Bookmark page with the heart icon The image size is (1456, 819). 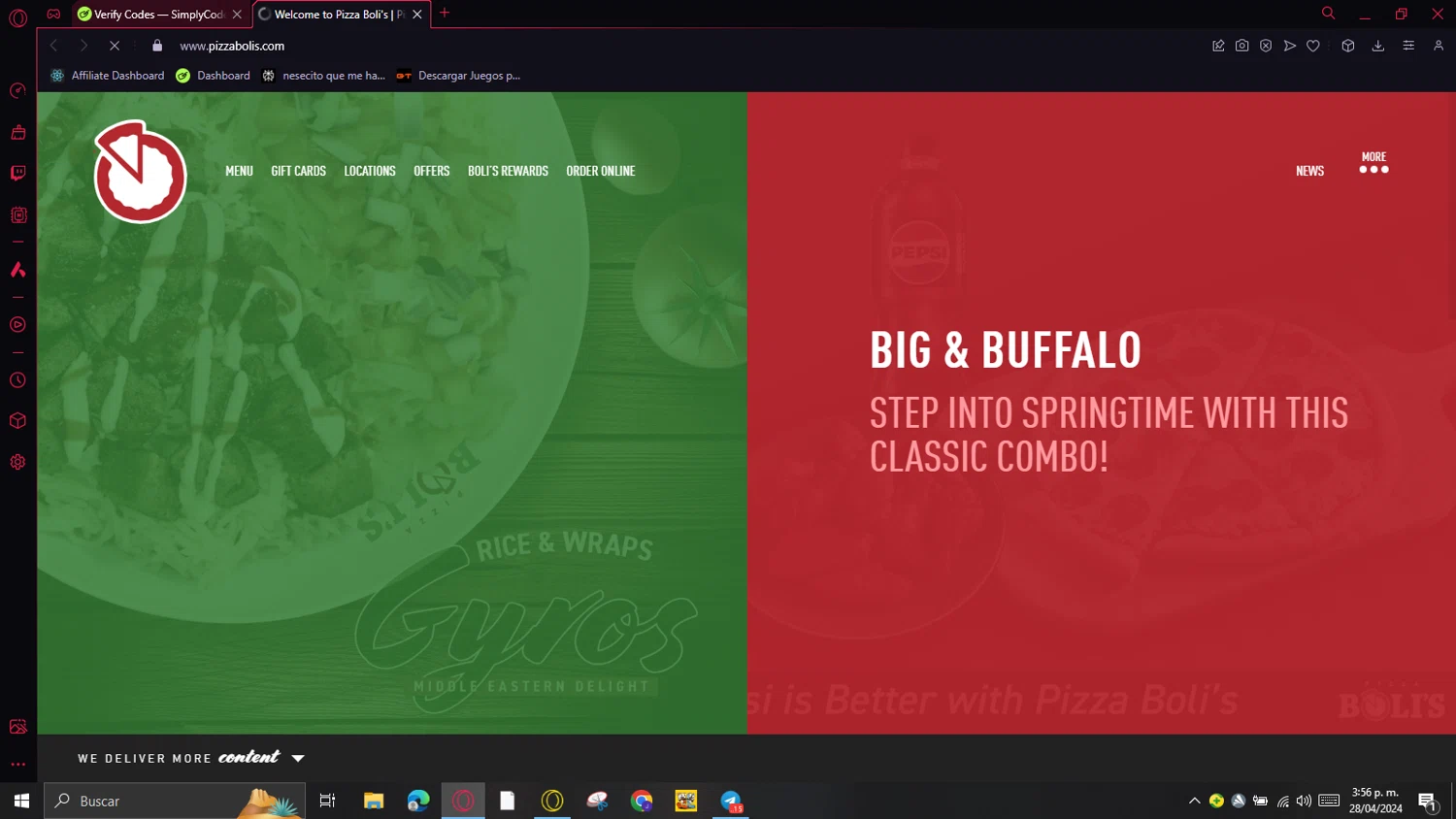coord(1313,46)
